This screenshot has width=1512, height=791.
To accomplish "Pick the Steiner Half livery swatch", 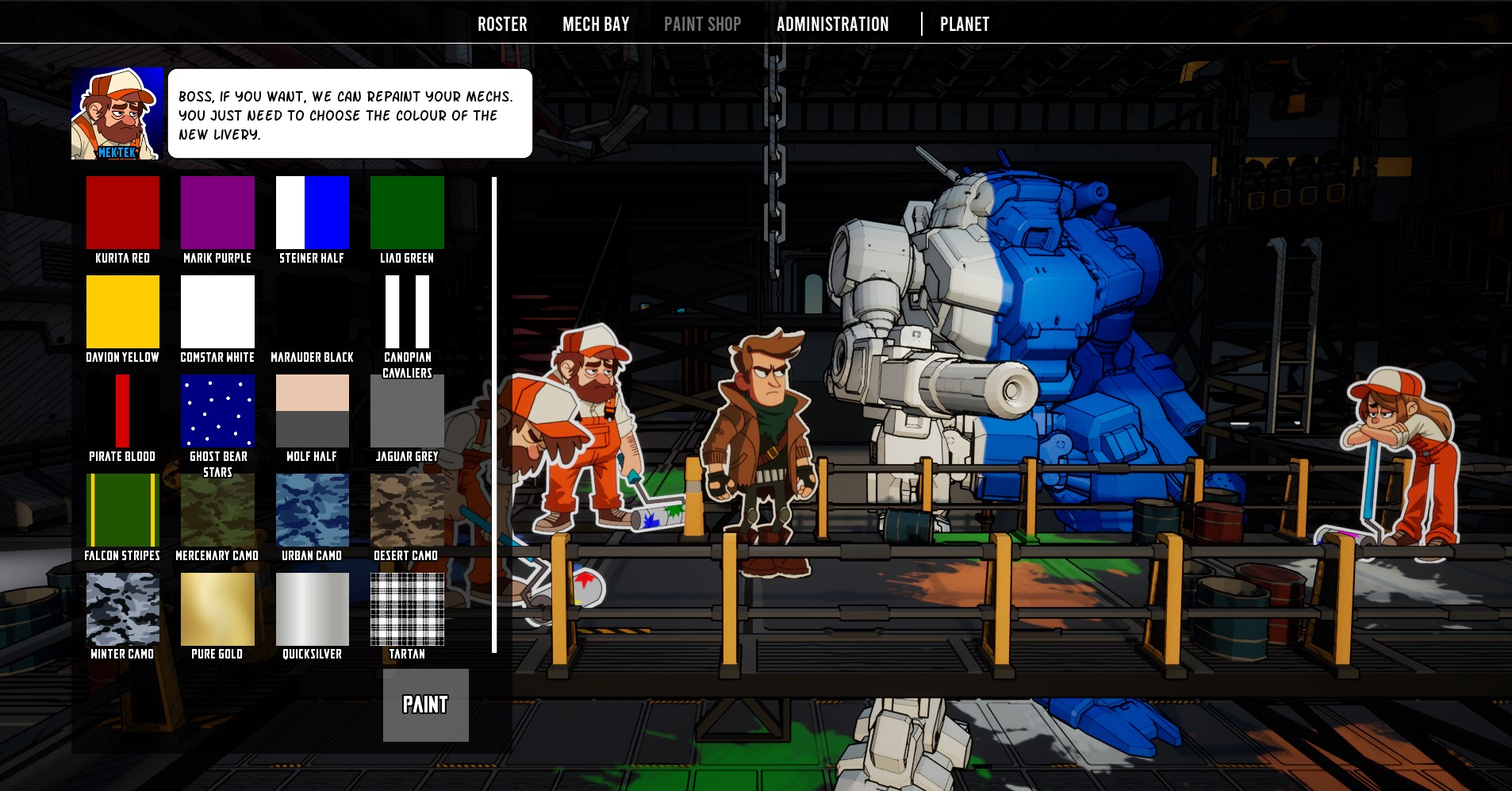I will click(313, 213).
